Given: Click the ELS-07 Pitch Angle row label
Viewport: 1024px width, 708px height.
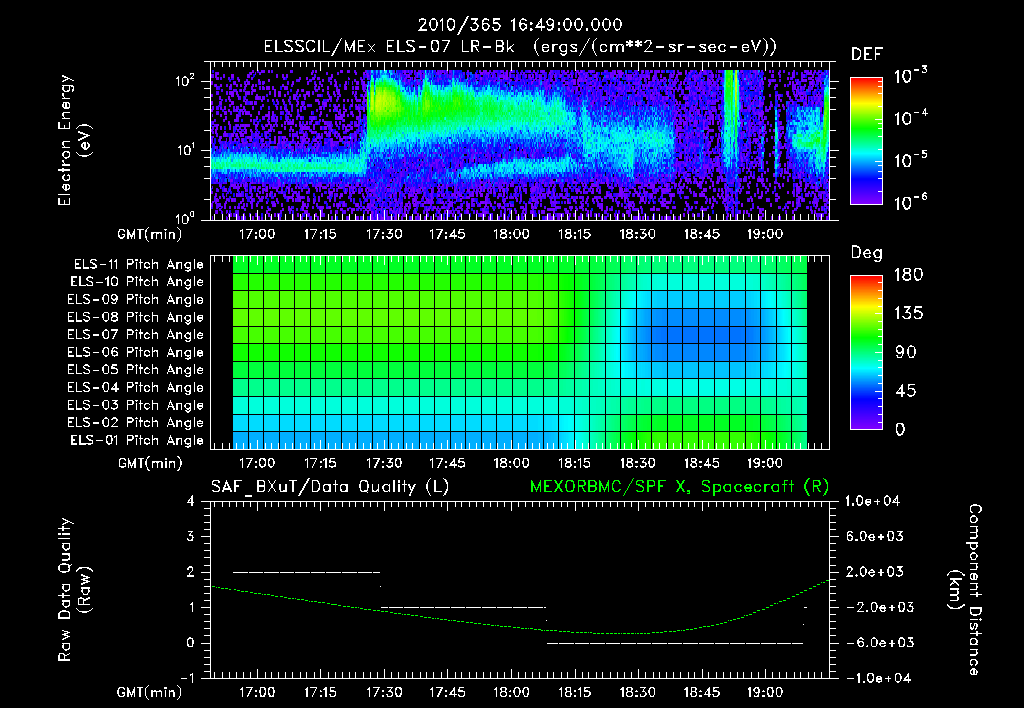Looking at the screenshot, I should pos(136,335).
